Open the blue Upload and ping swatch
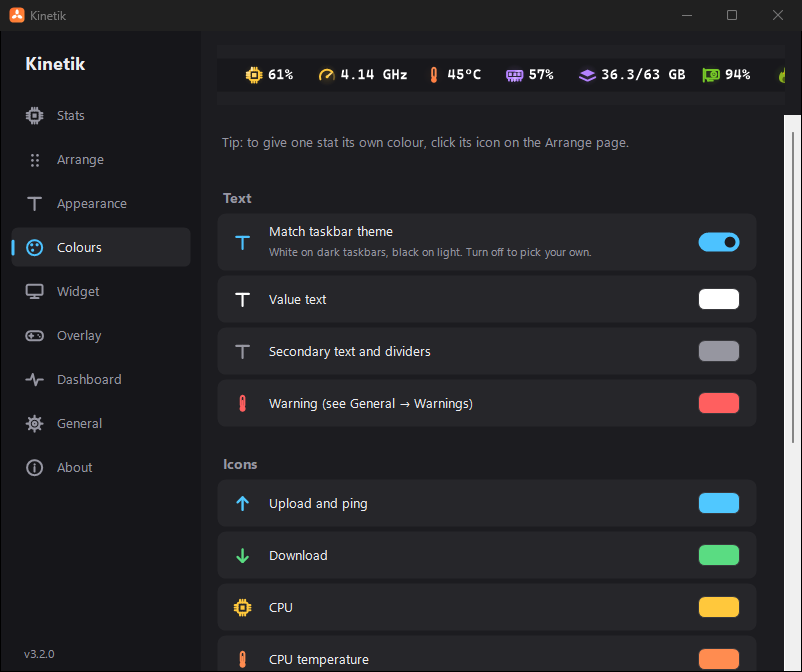 pos(719,503)
